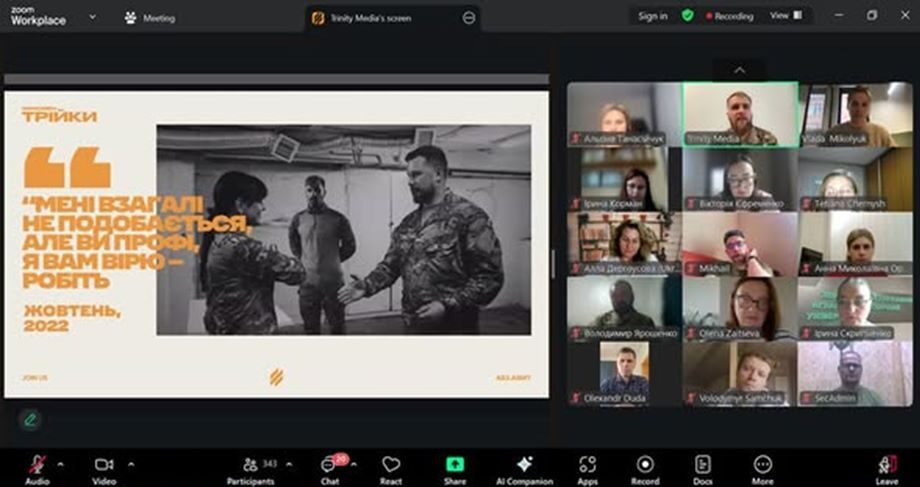Image resolution: width=920 pixels, height=487 pixels.
Task: Expand audio options arrow next to Audio
Action: pyautogui.click(x=60, y=464)
